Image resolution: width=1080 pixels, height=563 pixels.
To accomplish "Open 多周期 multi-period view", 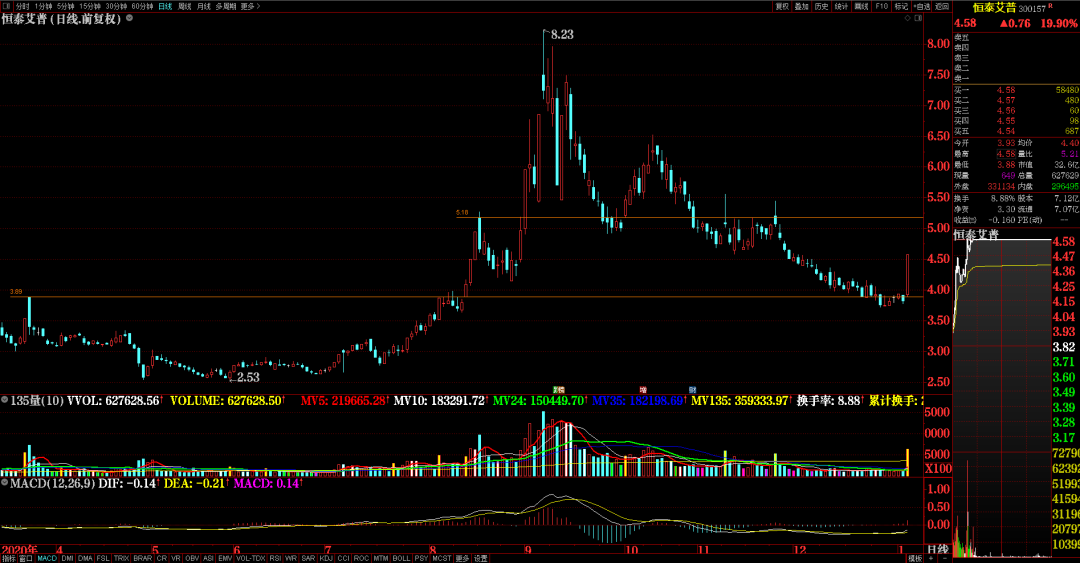I will tap(226, 6).
